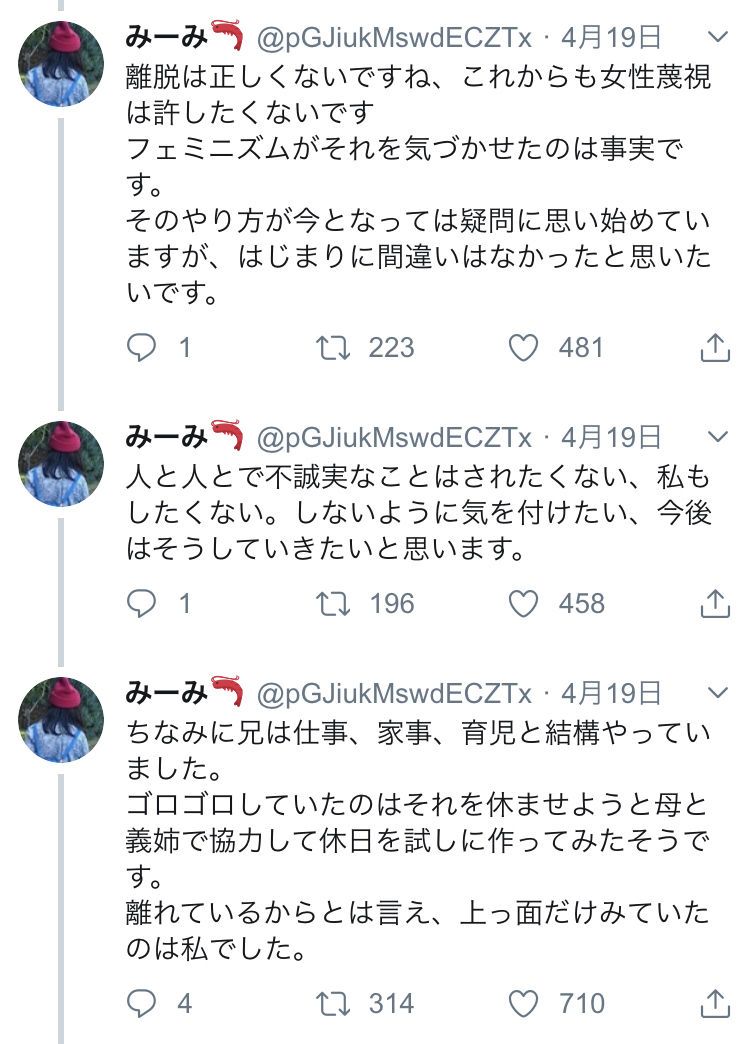Reply to the tweet with 196 retweets

(142, 603)
